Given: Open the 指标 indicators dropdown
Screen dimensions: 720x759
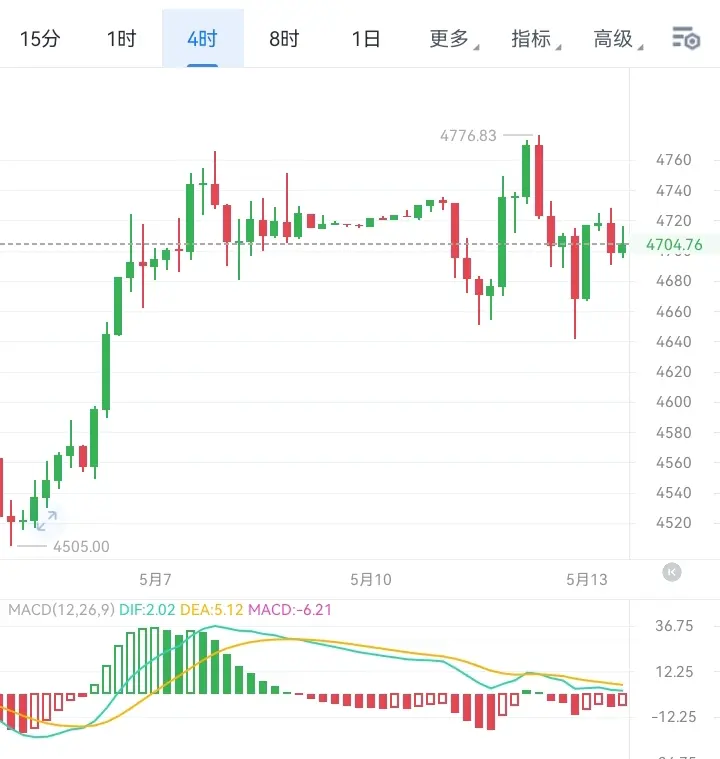Looking at the screenshot, I should pyautogui.click(x=536, y=39).
